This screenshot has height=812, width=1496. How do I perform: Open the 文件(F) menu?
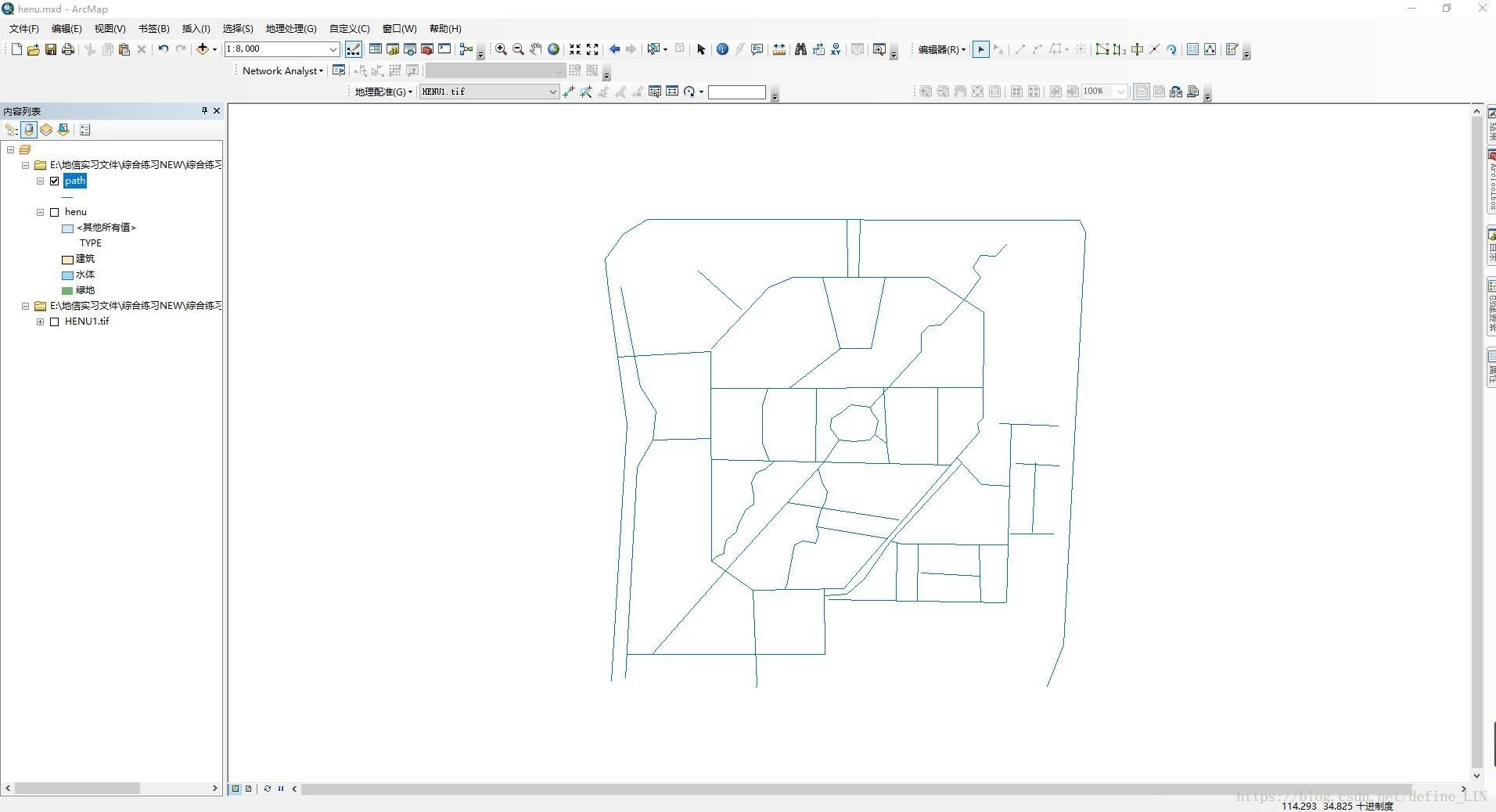point(24,28)
